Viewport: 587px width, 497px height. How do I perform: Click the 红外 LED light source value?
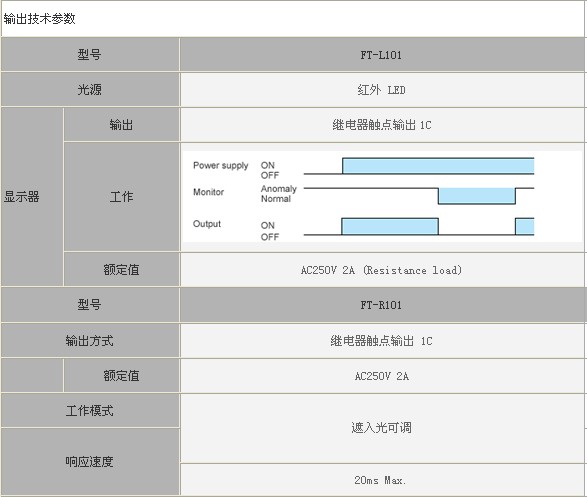381,90
